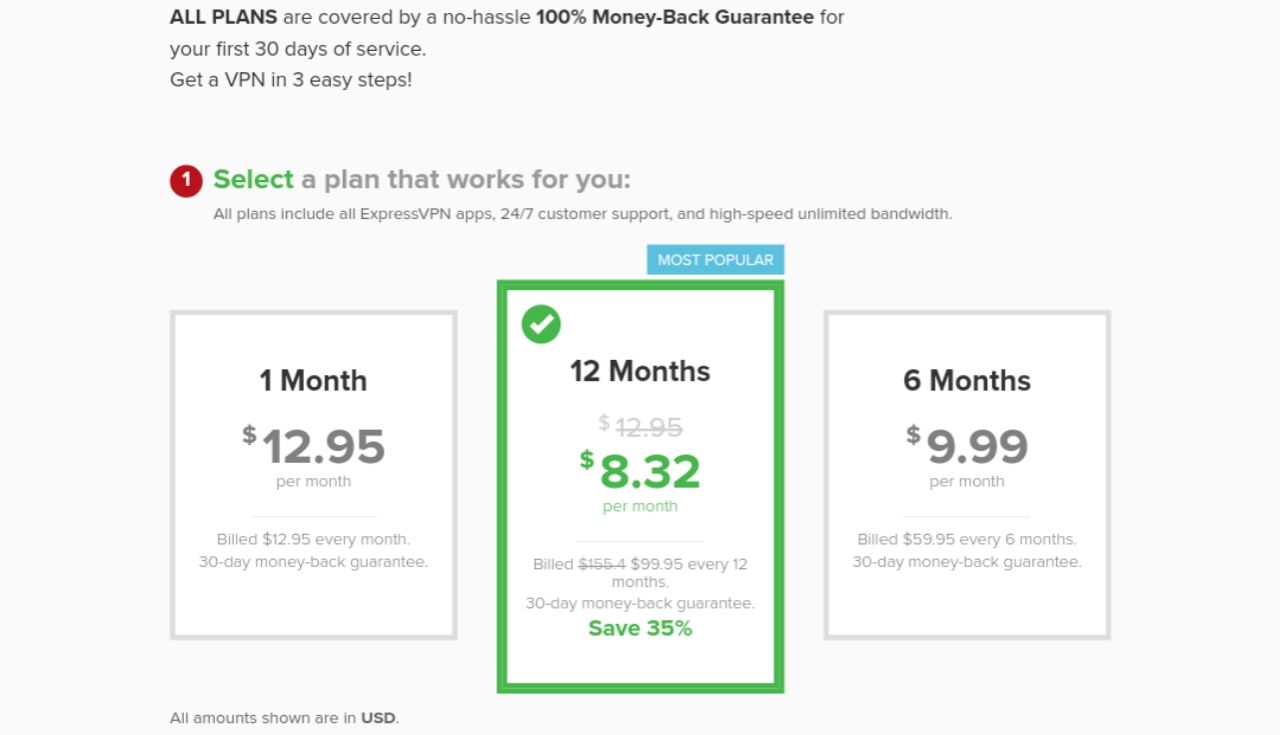Click the crossed-out $12.95 original price
This screenshot has width=1280, height=735.
coord(648,428)
